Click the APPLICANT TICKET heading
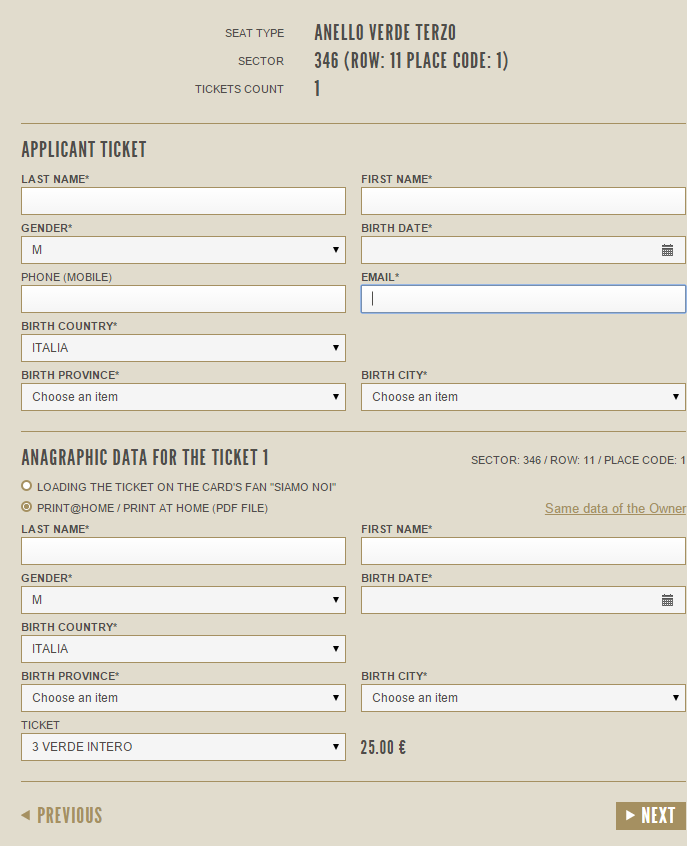The height and width of the screenshot is (846, 687). 84,149
